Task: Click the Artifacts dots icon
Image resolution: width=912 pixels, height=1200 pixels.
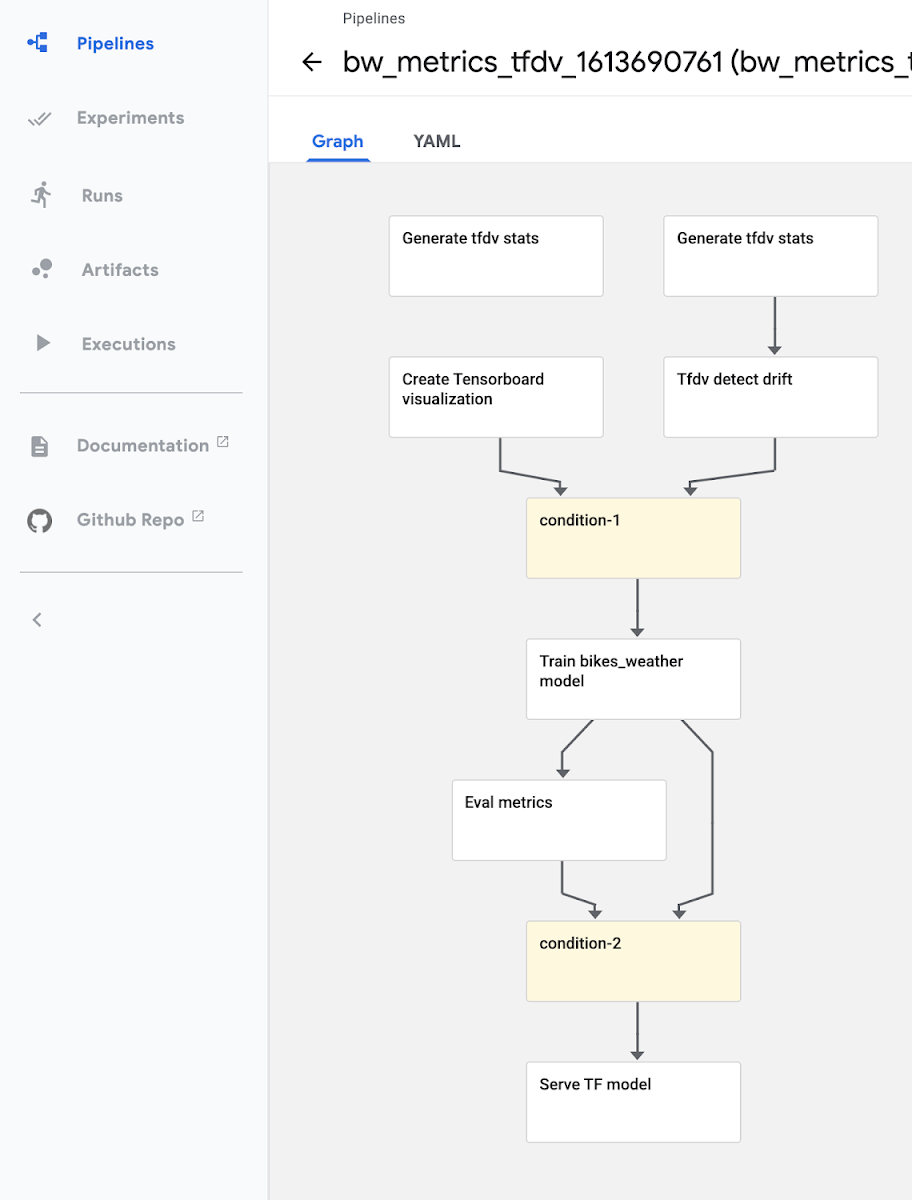Action: tap(41, 269)
